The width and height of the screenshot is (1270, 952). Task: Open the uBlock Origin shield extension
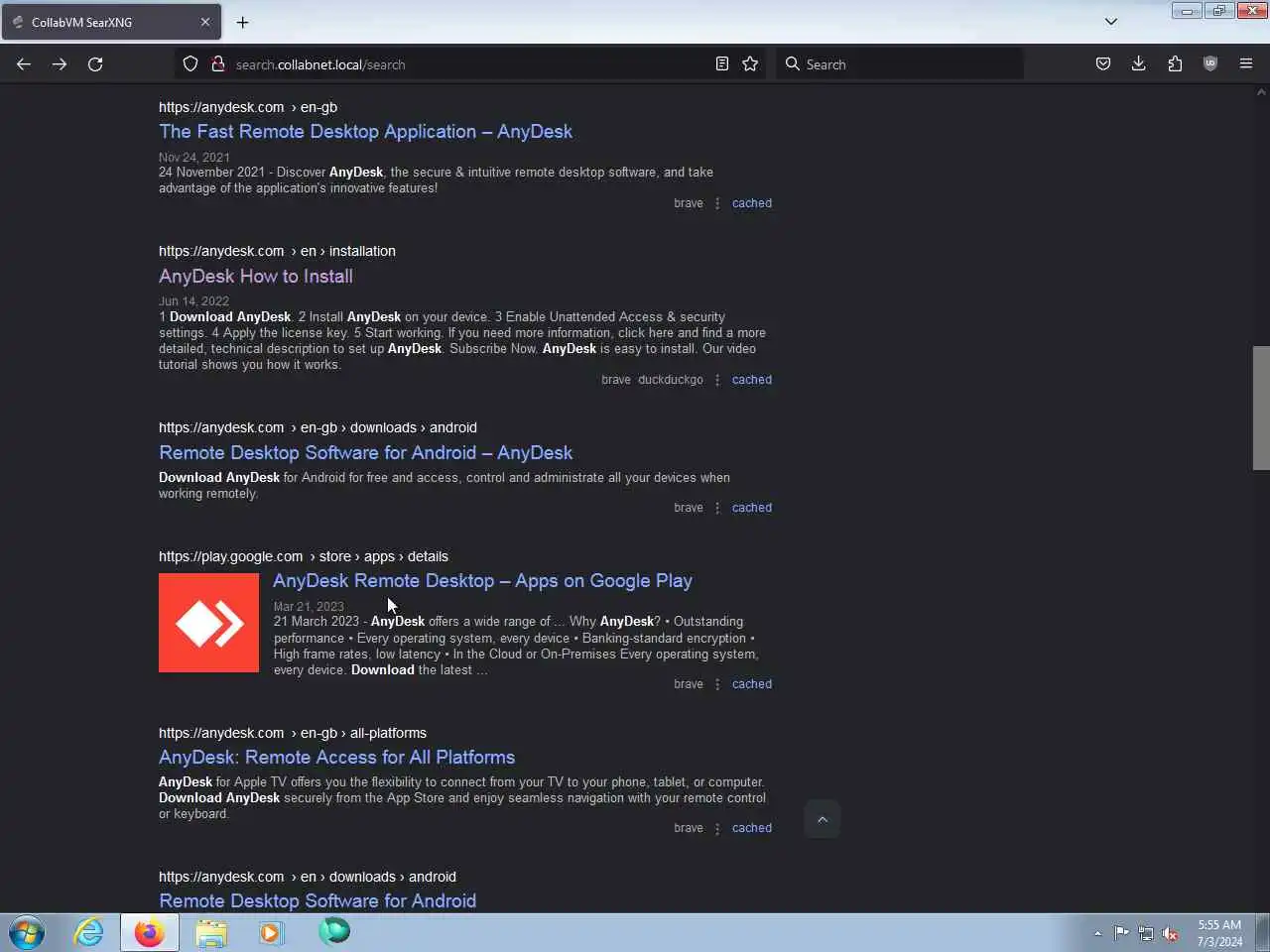pyautogui.click(x=1210, y=64)
